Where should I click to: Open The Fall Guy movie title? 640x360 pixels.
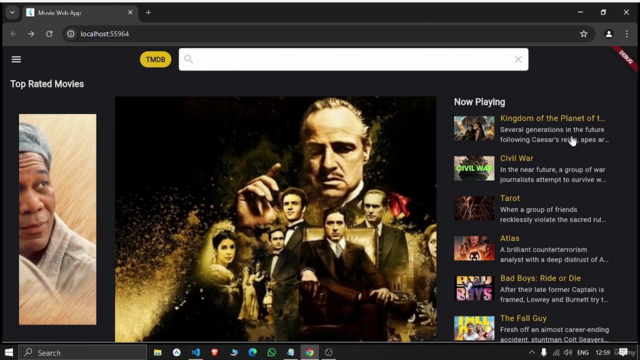pos(523,318)
